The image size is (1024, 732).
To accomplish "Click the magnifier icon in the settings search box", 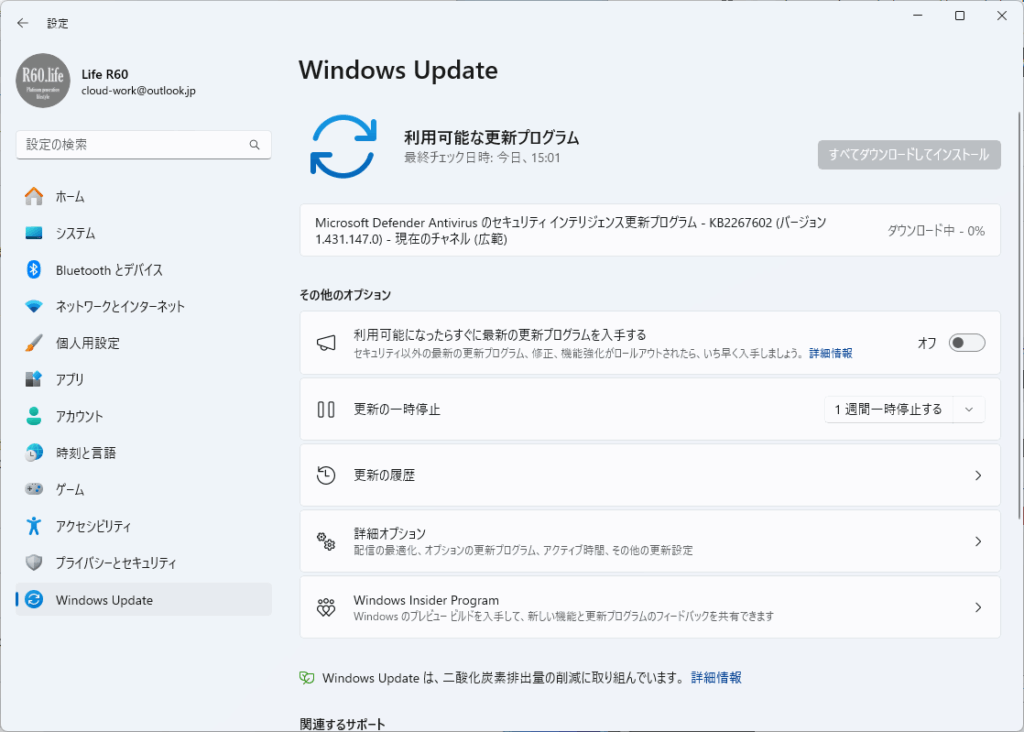I will point(255,145).
